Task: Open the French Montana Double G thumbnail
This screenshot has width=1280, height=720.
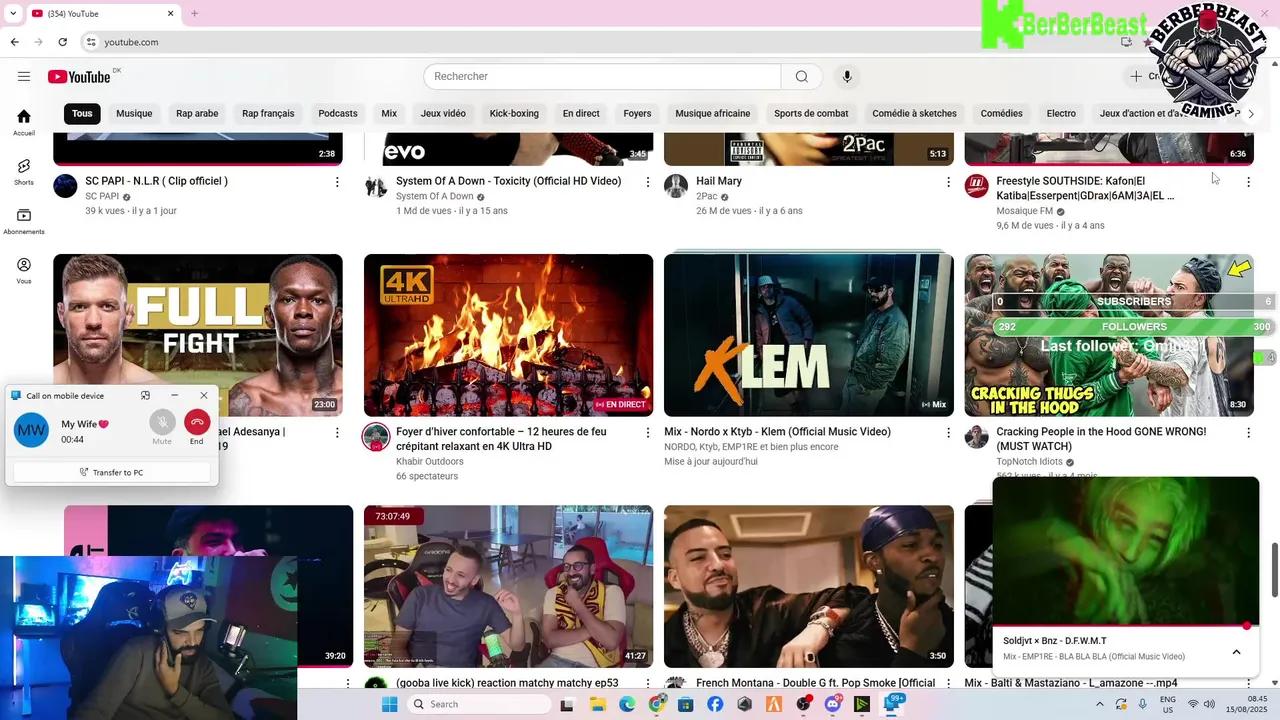Action: (x=808, y=586)
